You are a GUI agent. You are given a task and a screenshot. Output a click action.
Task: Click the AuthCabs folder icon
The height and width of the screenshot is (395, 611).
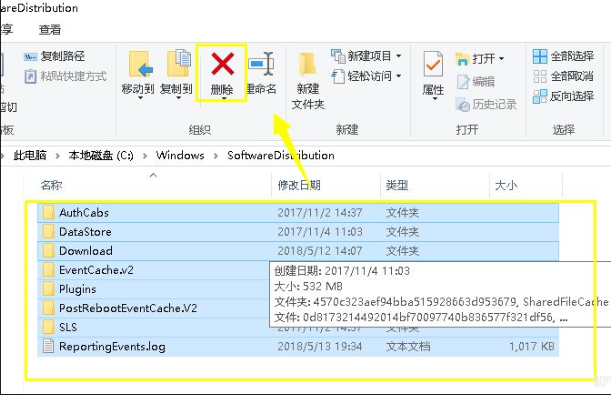(x=48, y=212)
